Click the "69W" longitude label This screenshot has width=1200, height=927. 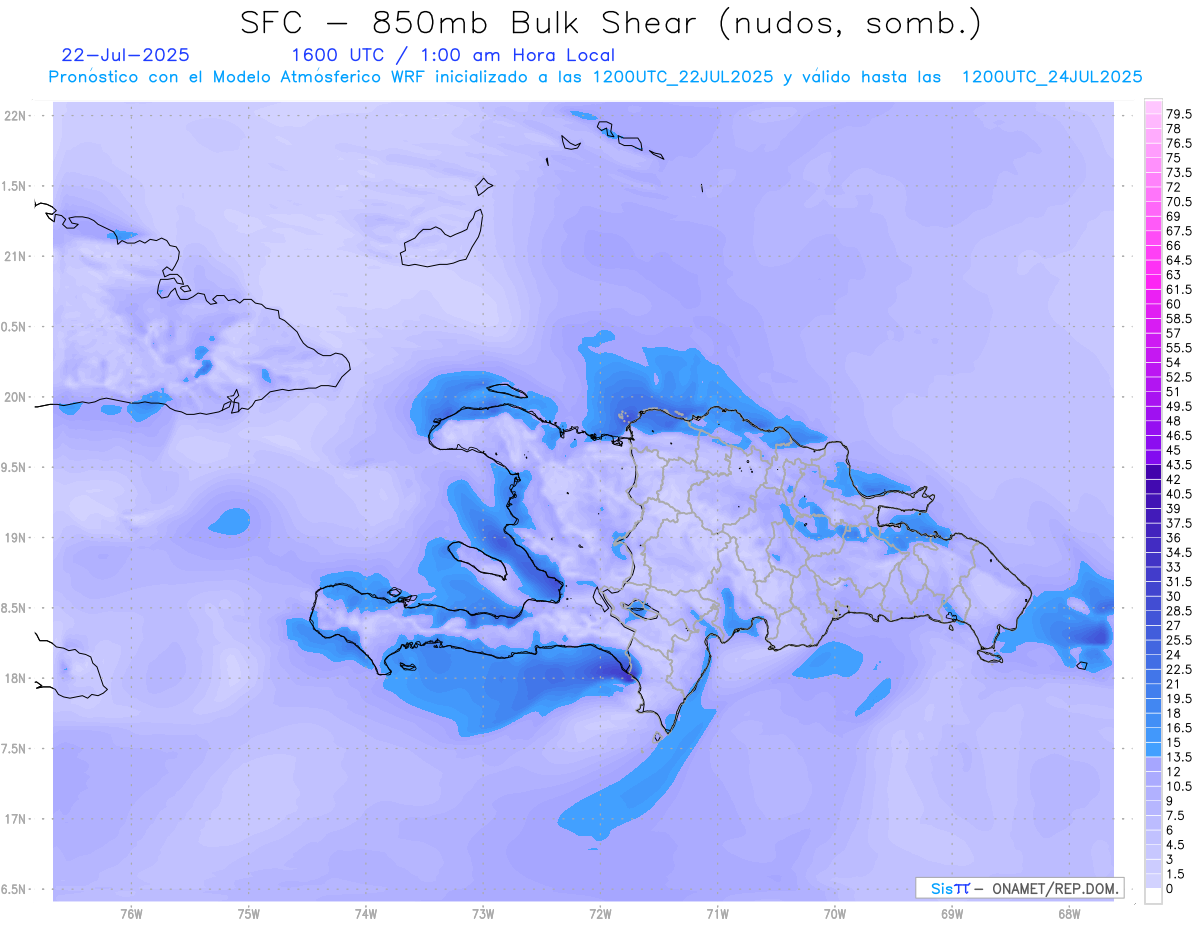(952, 914)
